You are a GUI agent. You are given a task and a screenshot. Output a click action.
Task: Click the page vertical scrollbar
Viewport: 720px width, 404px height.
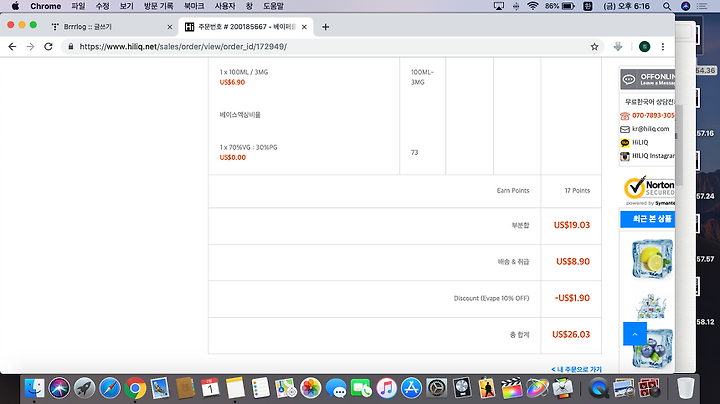point(678,145)
